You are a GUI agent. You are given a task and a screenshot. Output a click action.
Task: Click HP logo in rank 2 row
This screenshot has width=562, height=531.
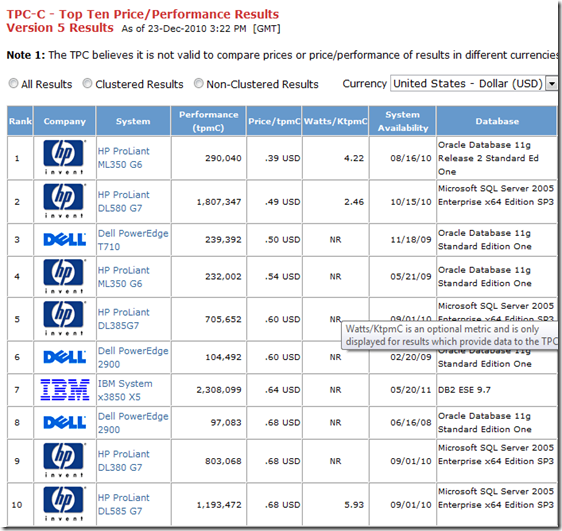point(64,201)
